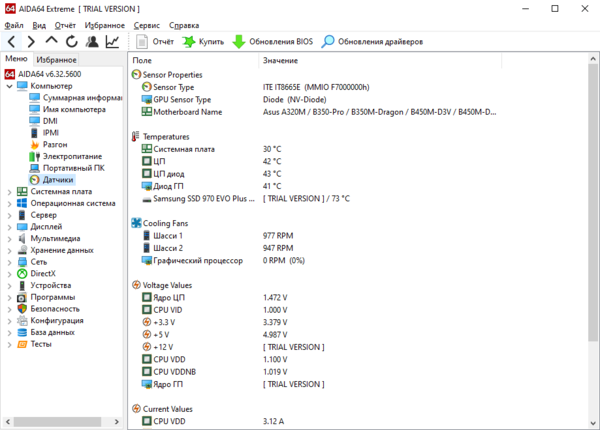This screenshot has width=600, height=430.
Task: Expand the Системная плата tree node
Action: coord(10,192)
